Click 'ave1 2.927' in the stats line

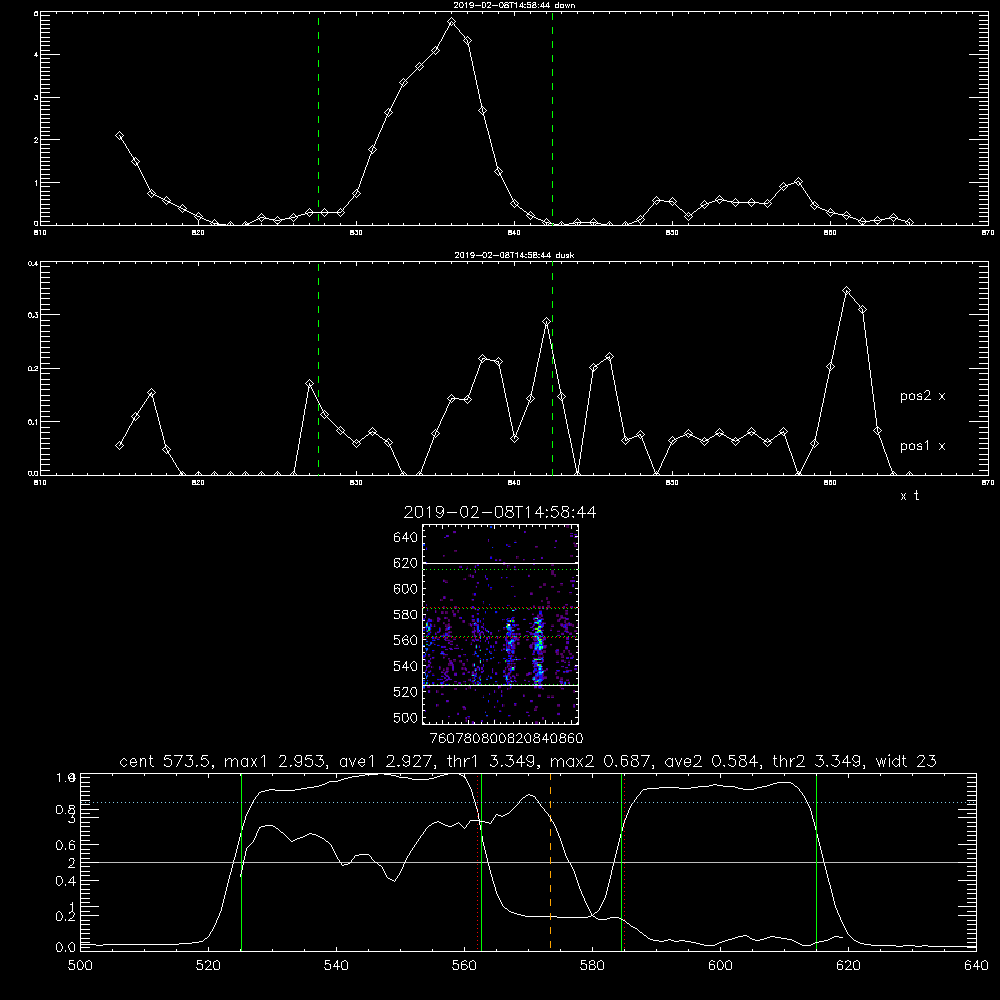pos(386,761)
